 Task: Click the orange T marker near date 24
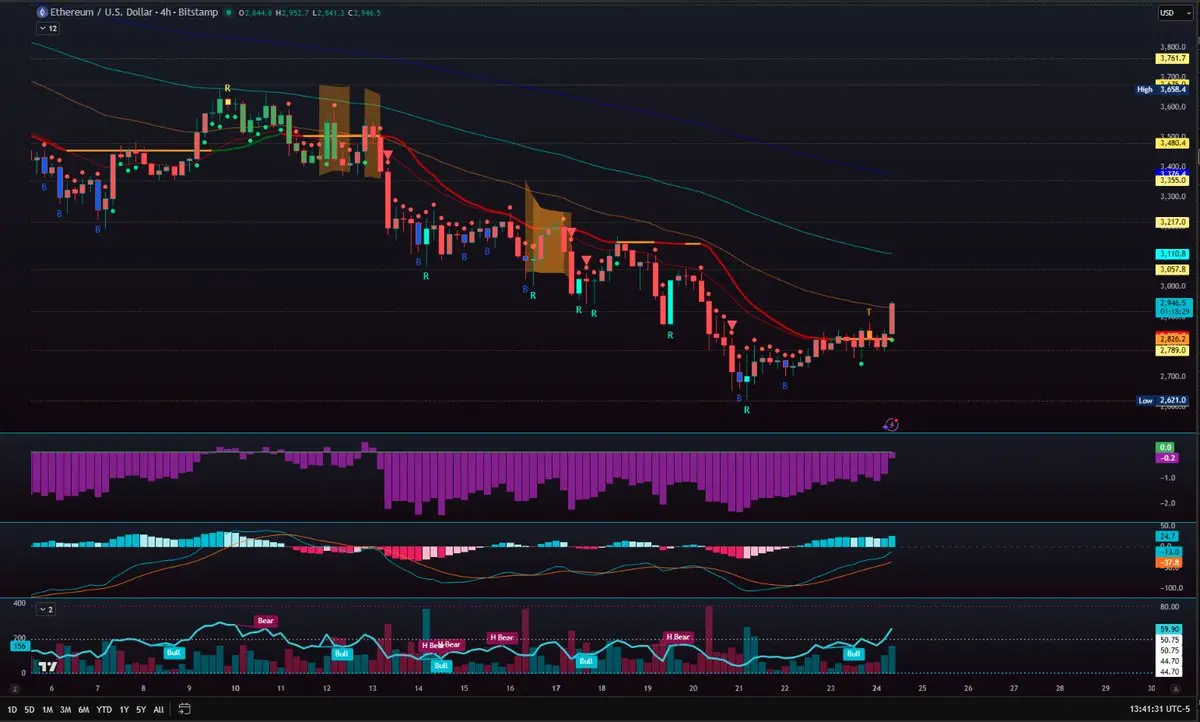coord(868,313)
